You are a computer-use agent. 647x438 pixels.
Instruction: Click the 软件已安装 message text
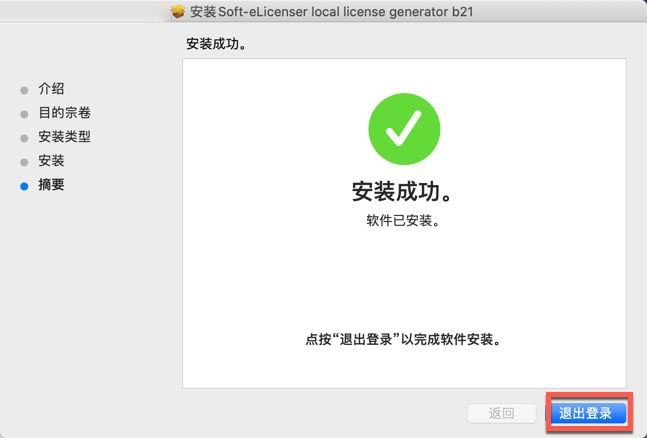[403, 220]
